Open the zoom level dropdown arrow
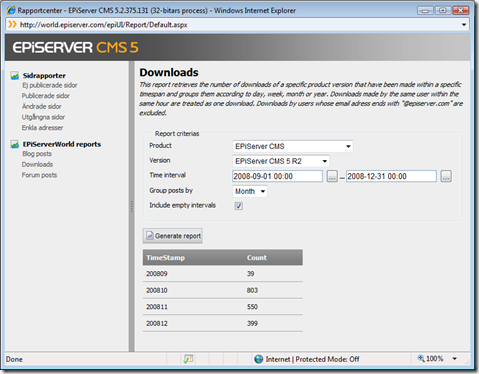479x374 pixels. (x=455, y=359)
